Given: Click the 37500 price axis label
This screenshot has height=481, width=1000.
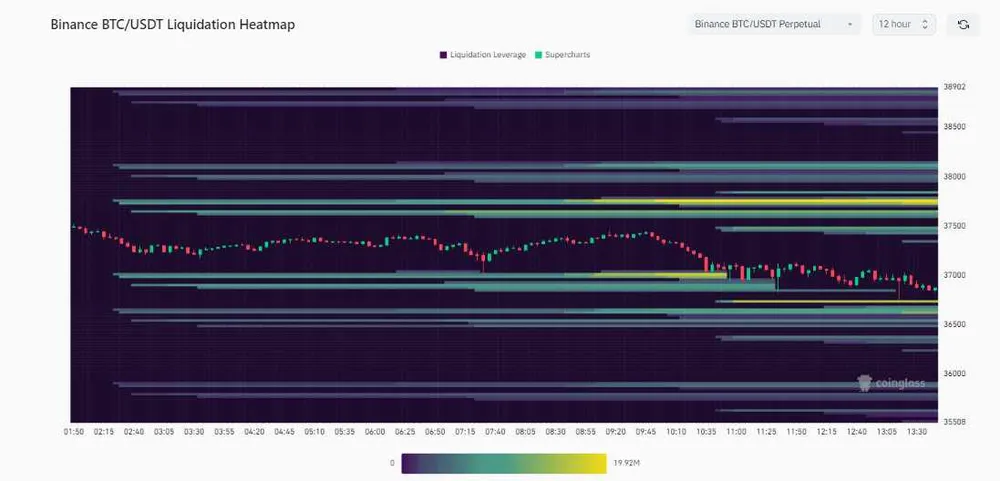Looking at the screenshot, I should (956, 226).
